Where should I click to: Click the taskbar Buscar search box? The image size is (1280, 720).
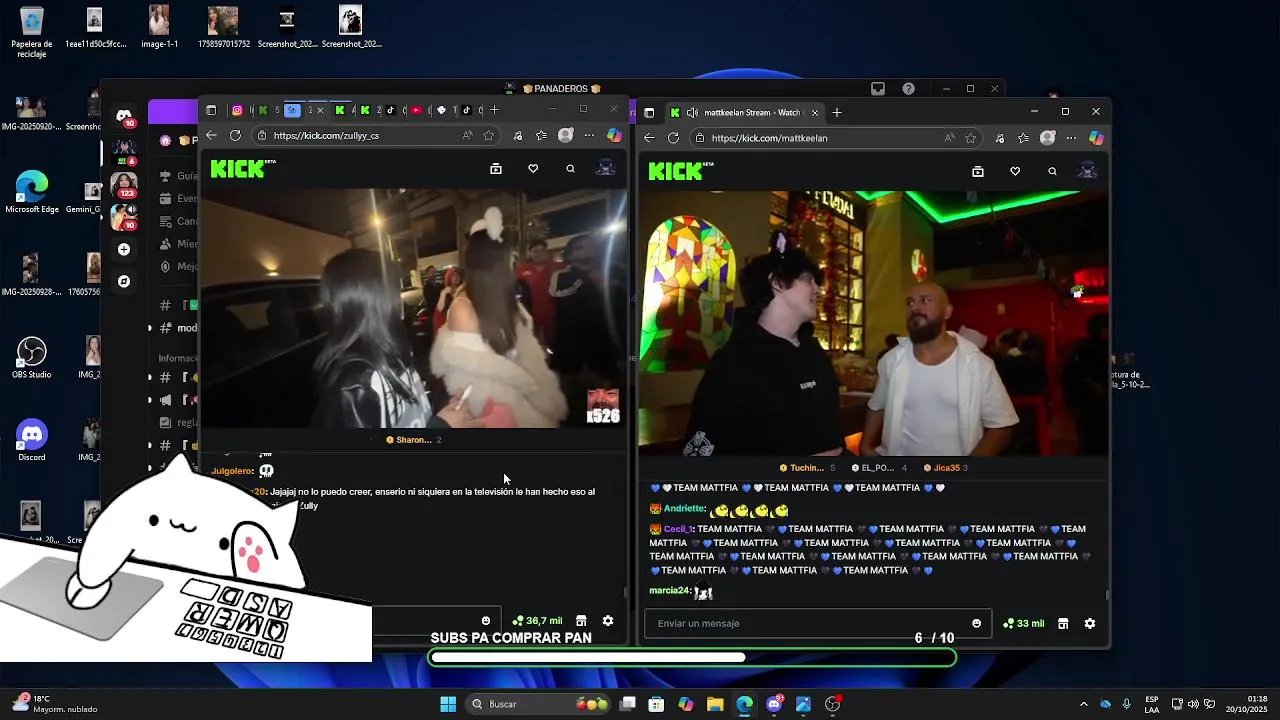[540, 704]
